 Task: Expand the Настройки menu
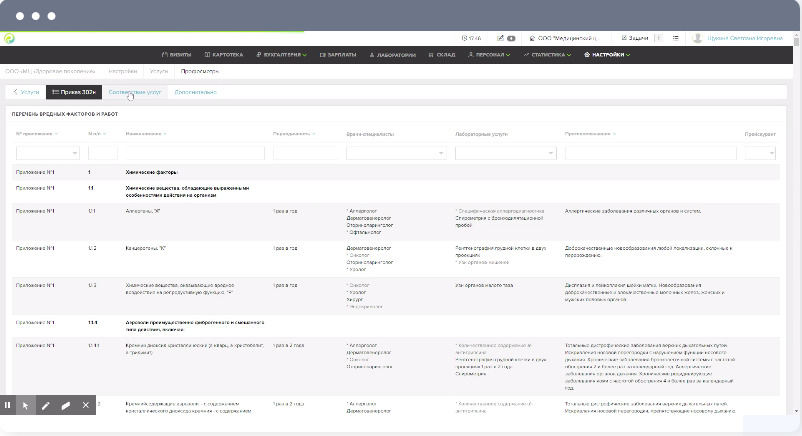607,55
